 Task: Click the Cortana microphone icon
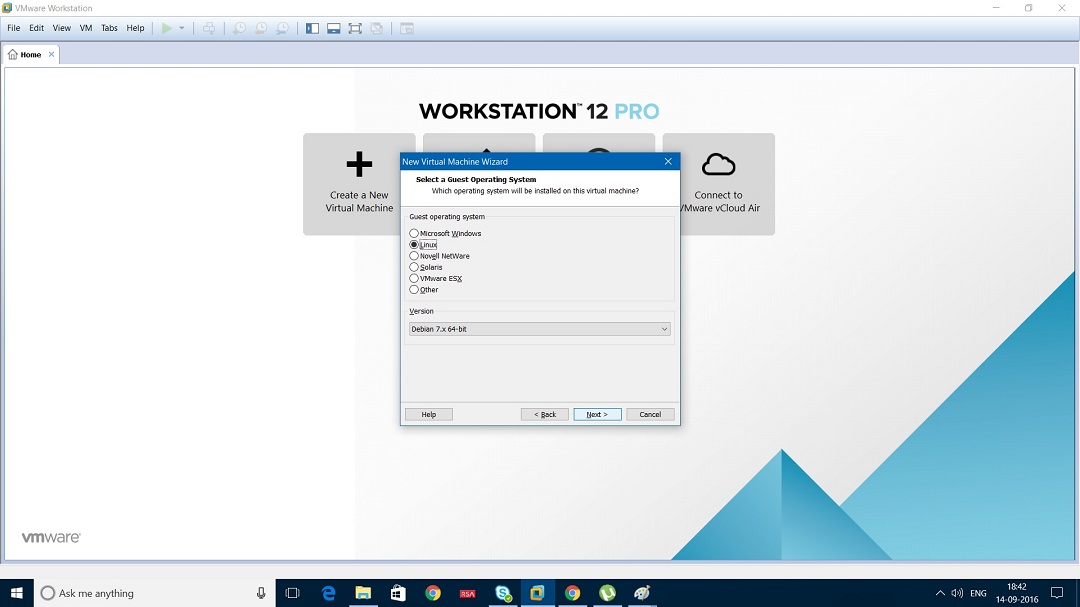pos(261,593)
